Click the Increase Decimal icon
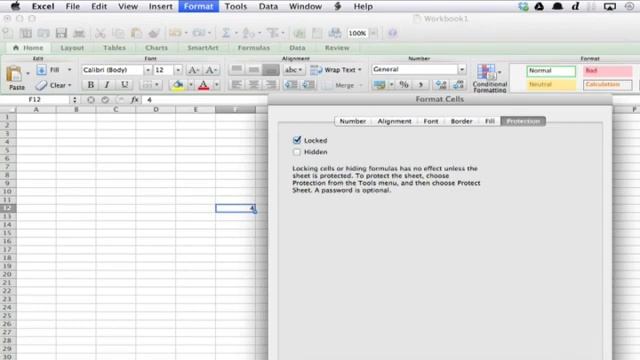 click(x=441, y=85)
